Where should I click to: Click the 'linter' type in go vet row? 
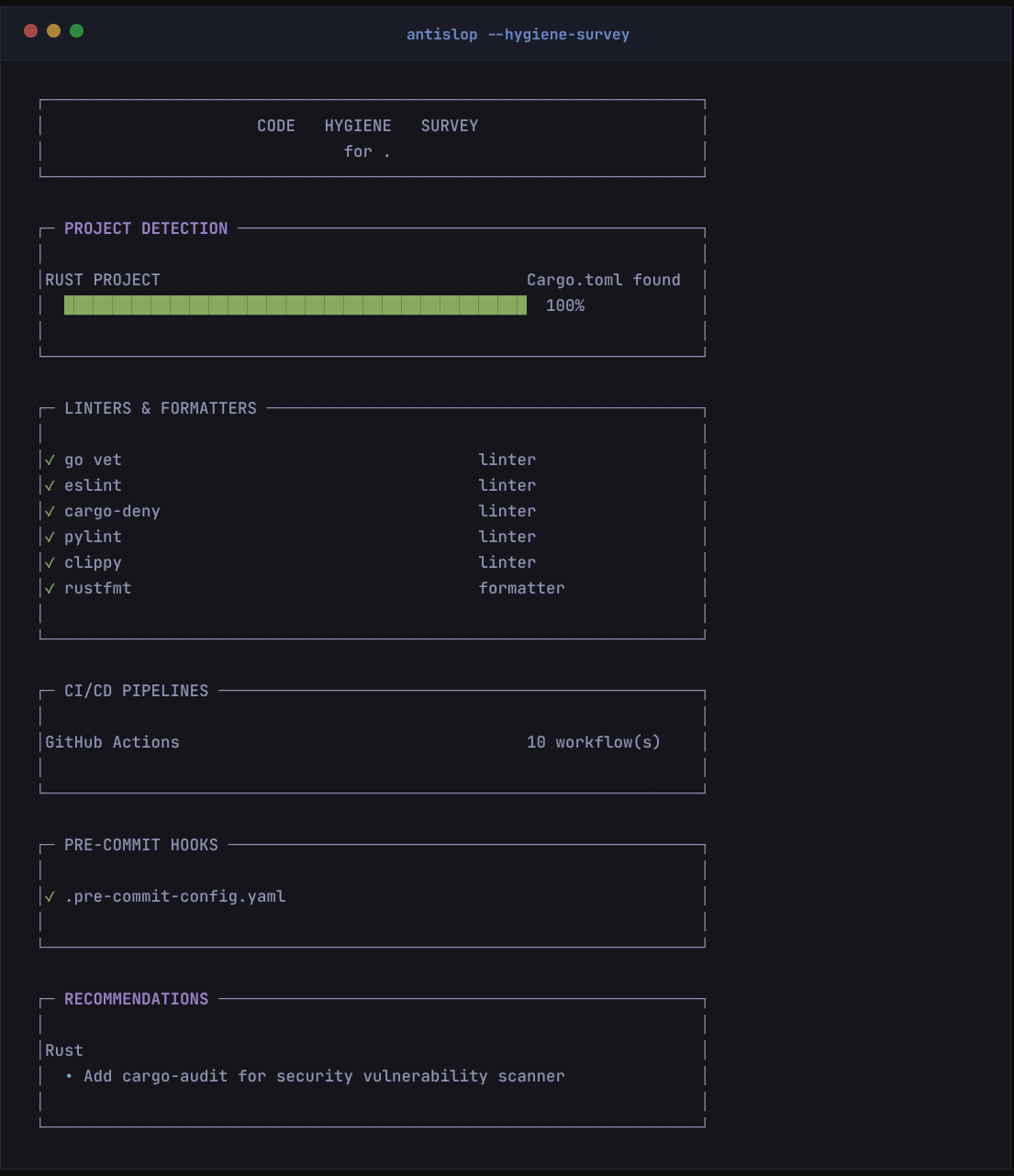507,460
